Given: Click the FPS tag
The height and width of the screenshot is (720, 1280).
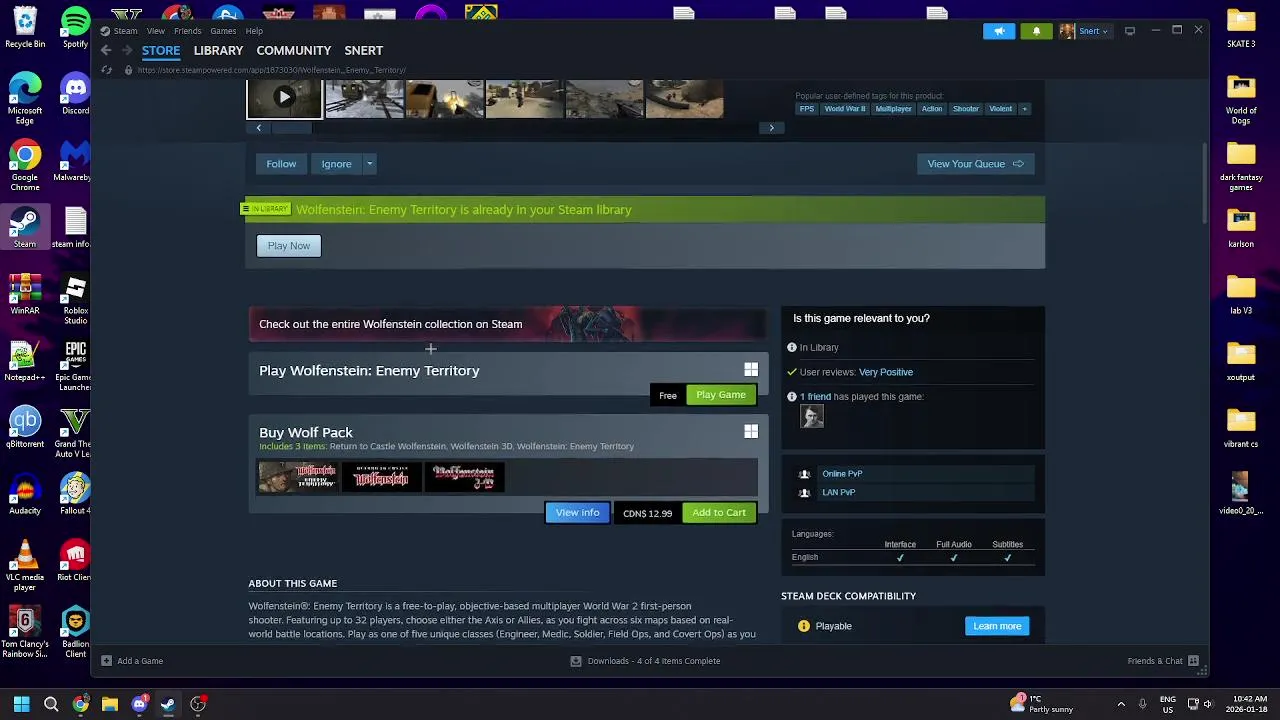Looking at the screenshot, I should 807,109.
